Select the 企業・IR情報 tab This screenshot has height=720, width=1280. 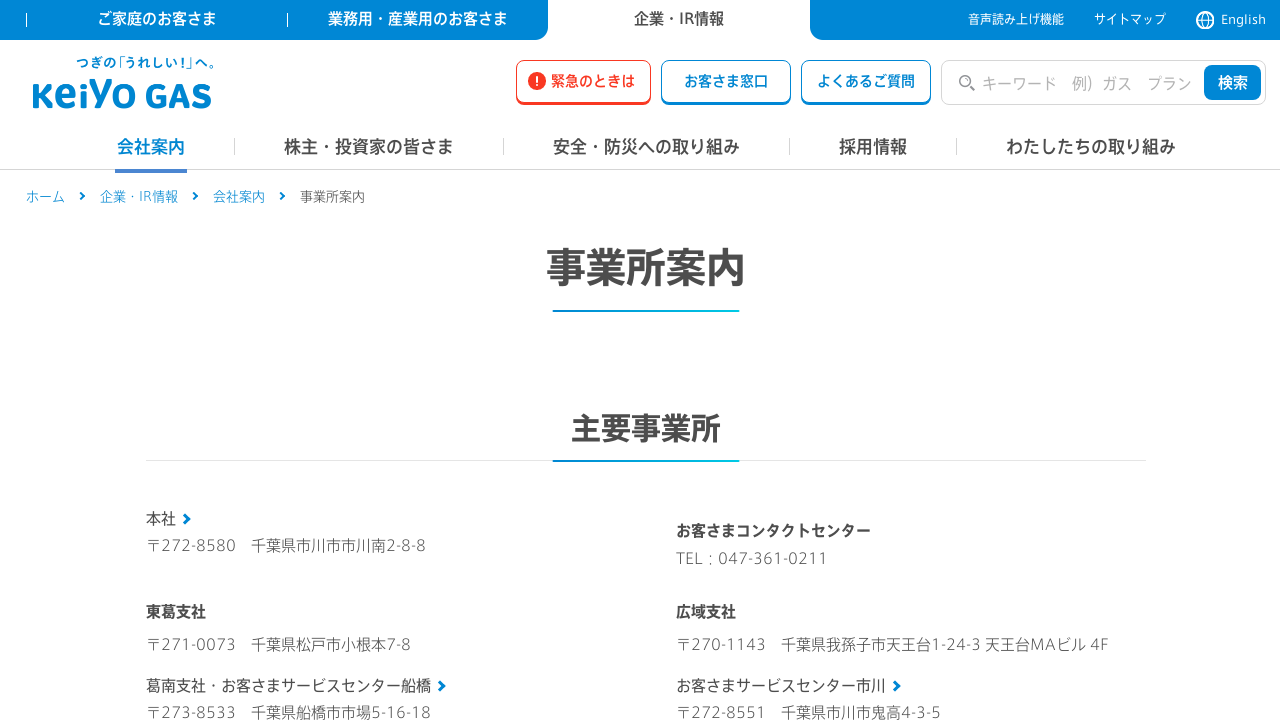(x=678, y=19)
